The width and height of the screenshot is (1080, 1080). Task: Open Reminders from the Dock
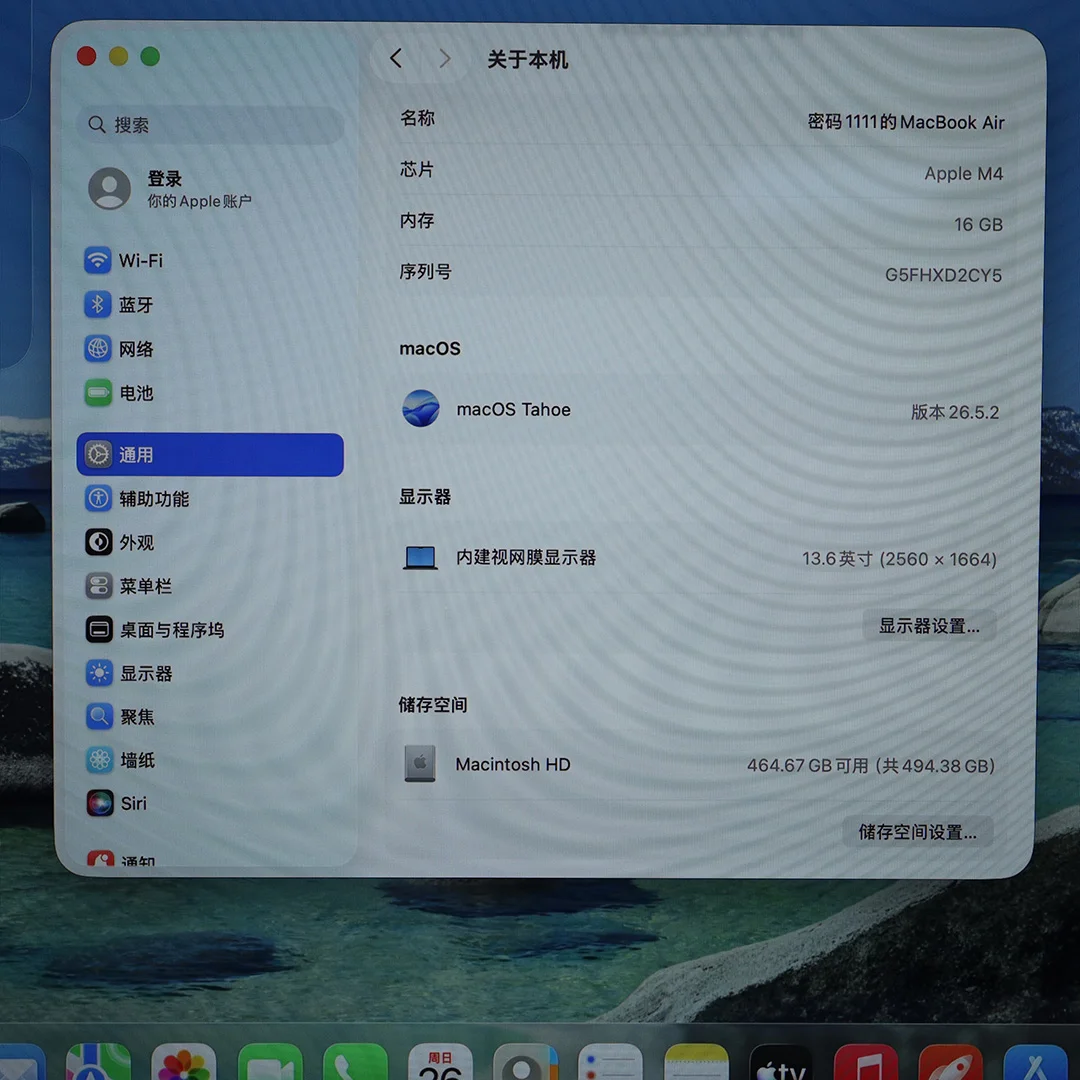pos(610,1061)
